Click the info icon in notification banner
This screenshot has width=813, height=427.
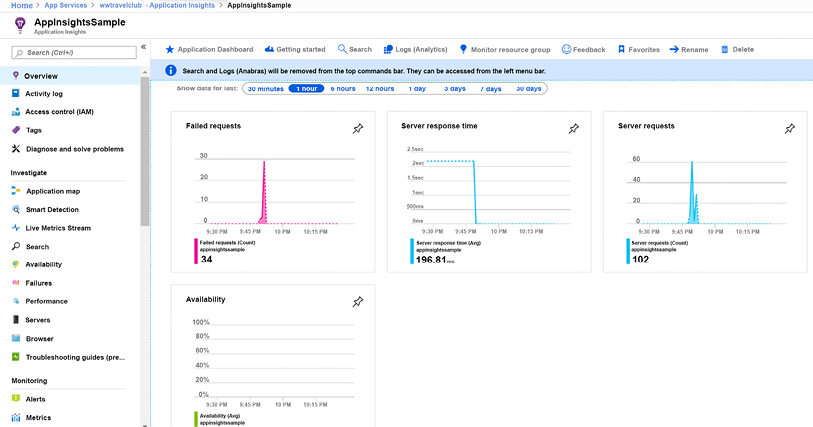point(171,70)
